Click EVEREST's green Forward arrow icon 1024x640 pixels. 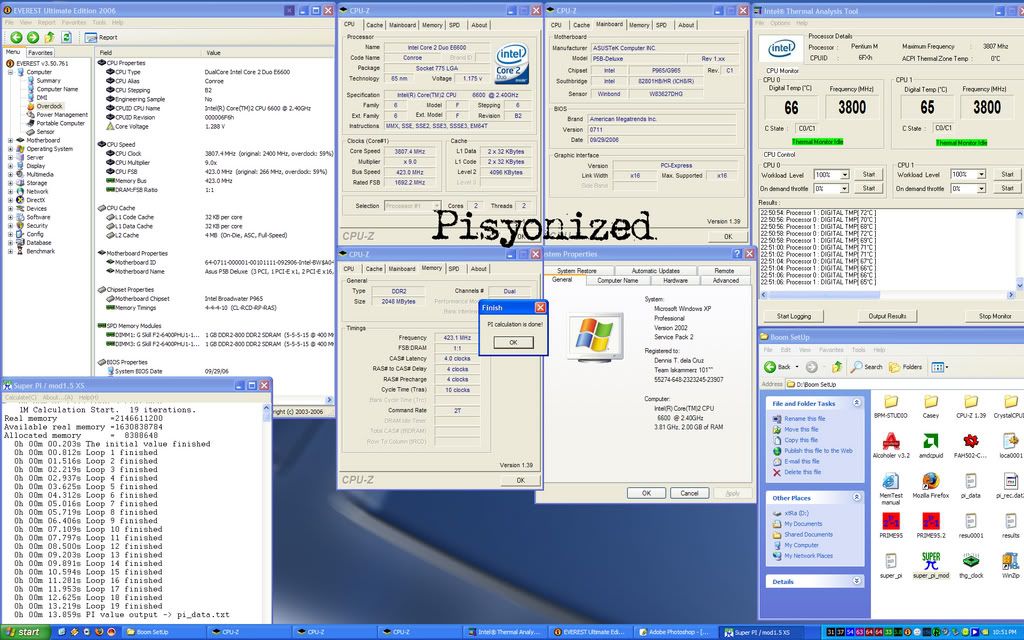click(x=33, y=37)
